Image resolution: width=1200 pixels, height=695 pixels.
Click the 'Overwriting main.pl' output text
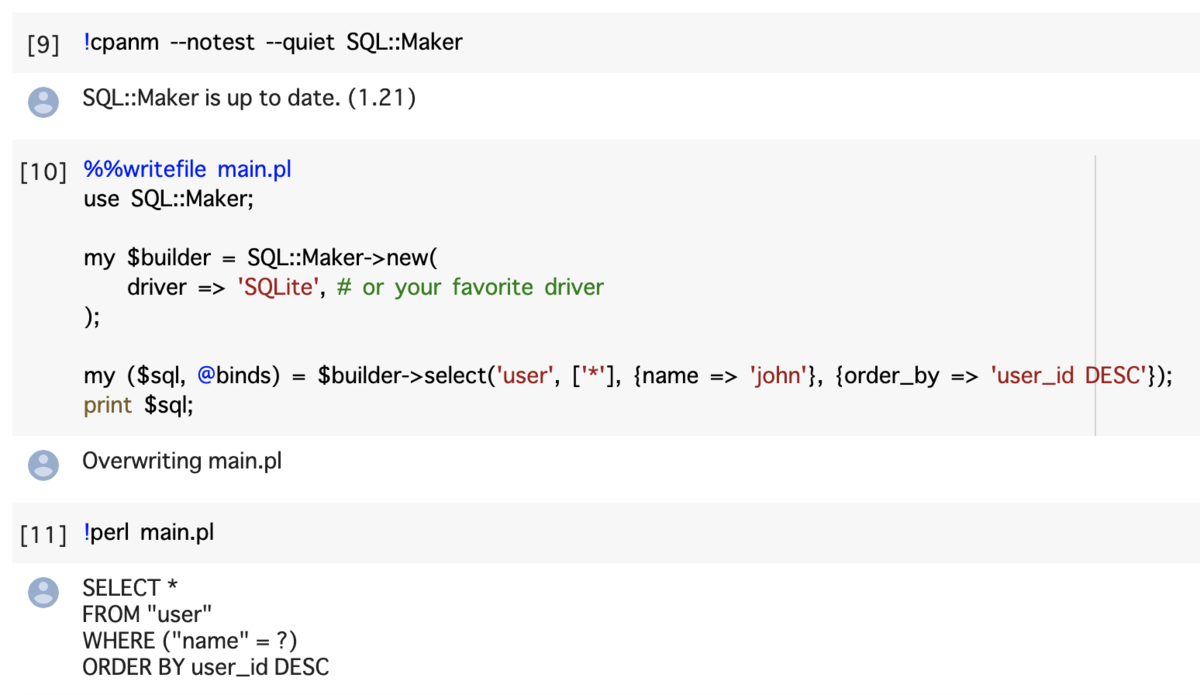pos(182,461)
